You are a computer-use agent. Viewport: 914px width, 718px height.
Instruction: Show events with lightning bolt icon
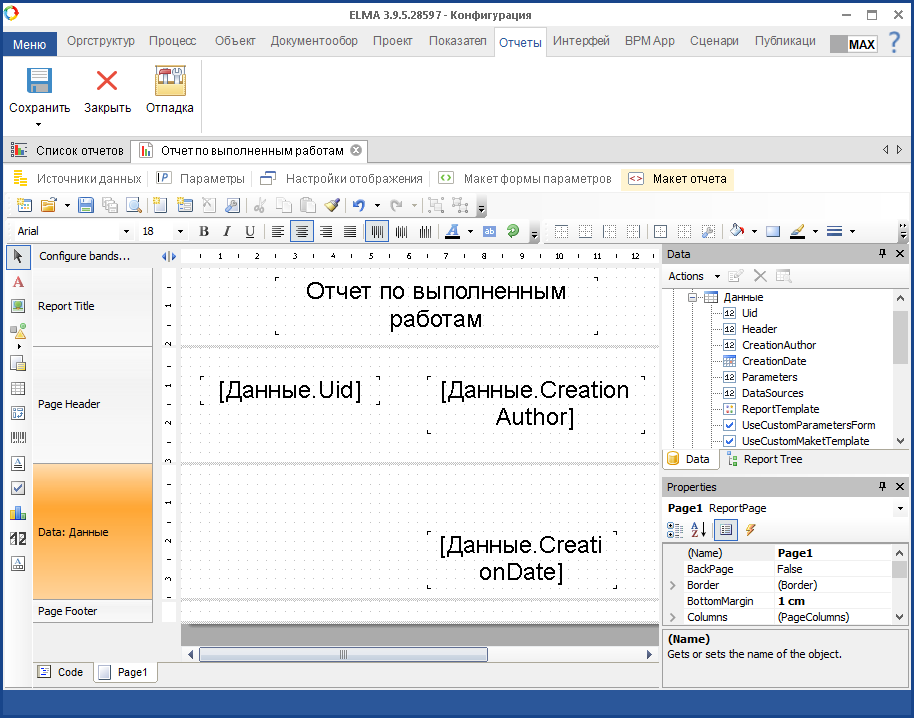click(x=750, y=529)
